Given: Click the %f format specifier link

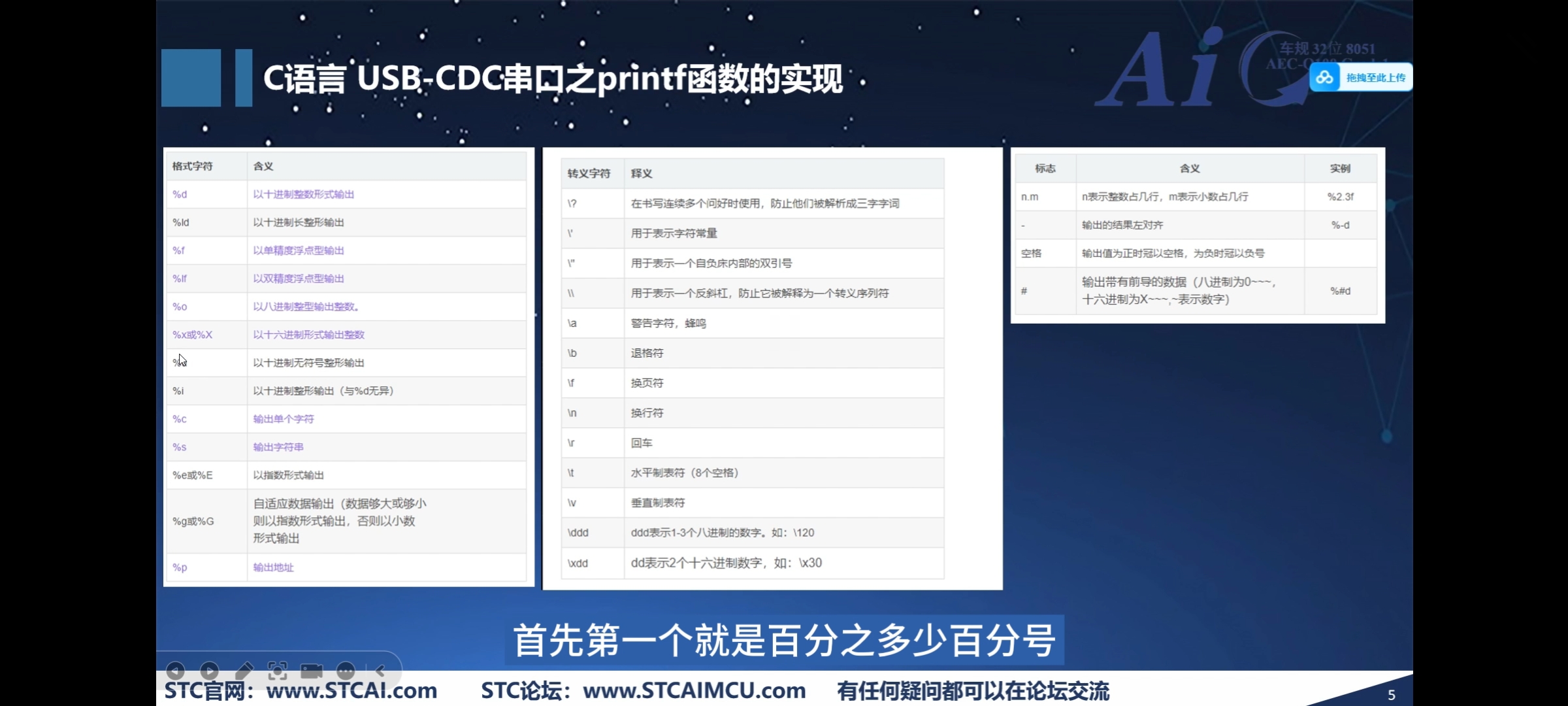Looking at the screenshot, I should [178, 250].
